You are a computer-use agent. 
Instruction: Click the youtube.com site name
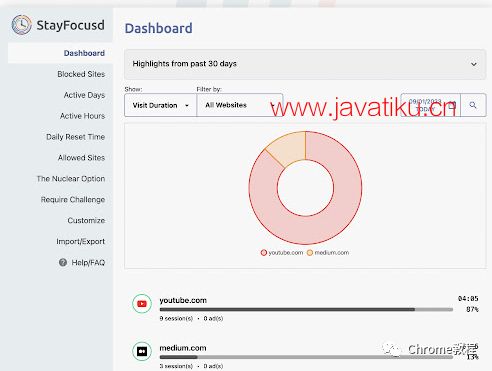click(x=183, y=300)
